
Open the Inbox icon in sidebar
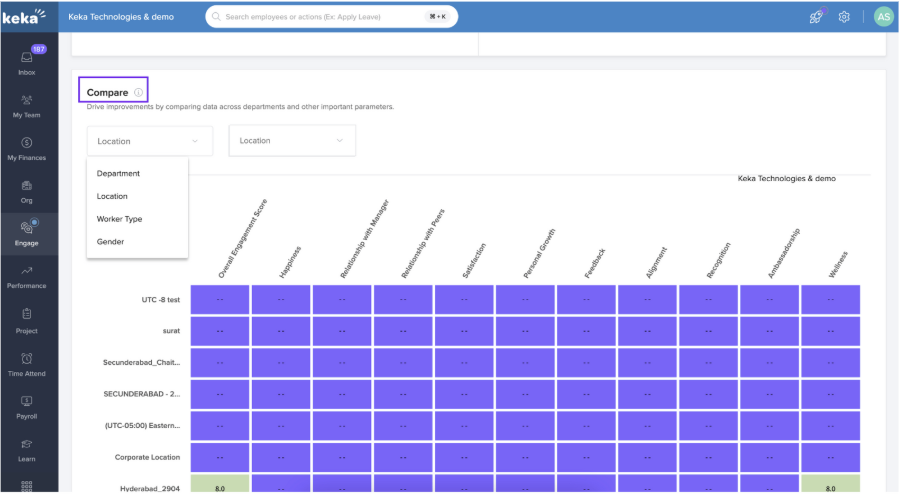pyautogui.click(x=27, y=61)
